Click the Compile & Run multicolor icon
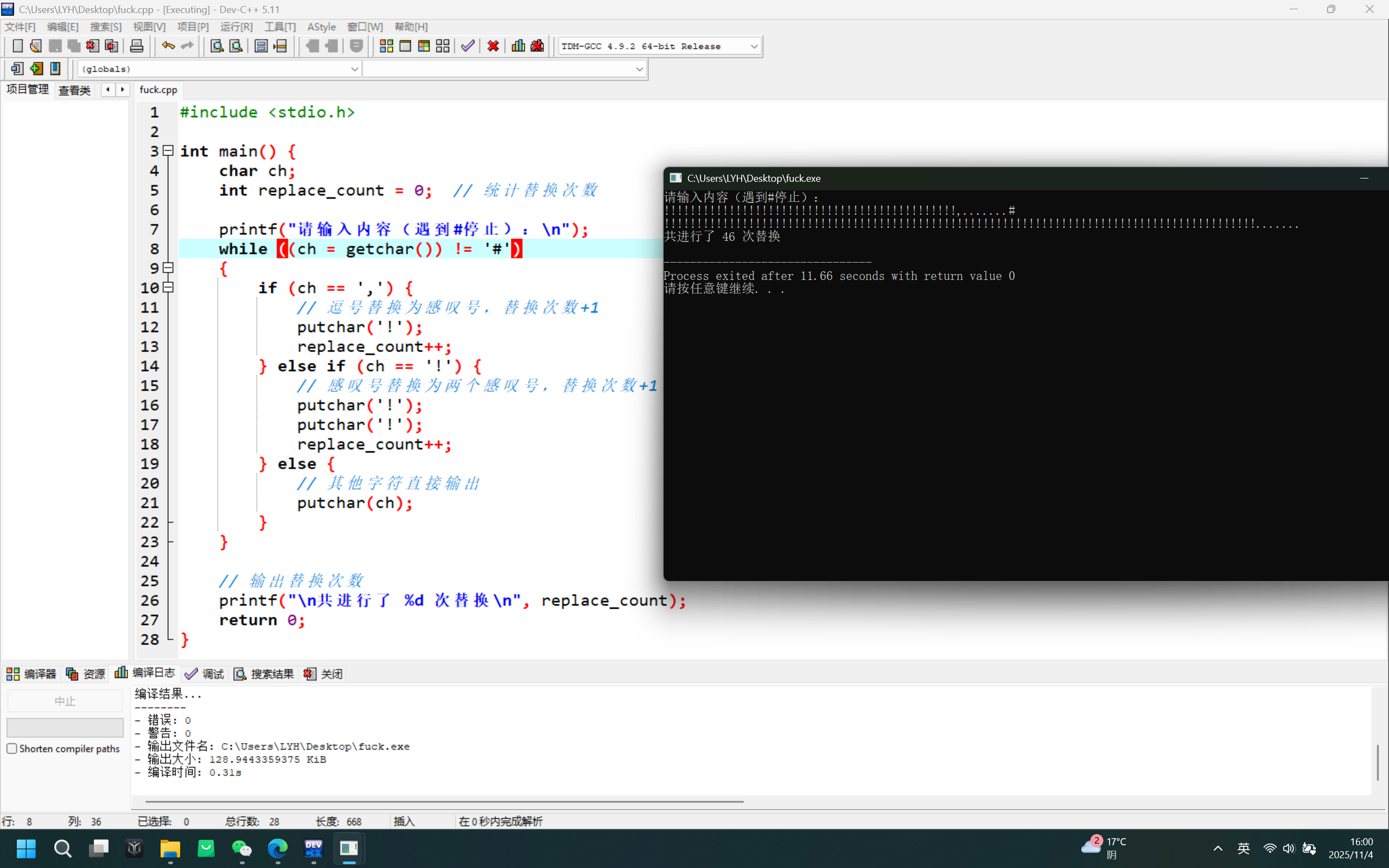Image resolution: width=1389 pixels, height=868 pixels. point(424,46)
